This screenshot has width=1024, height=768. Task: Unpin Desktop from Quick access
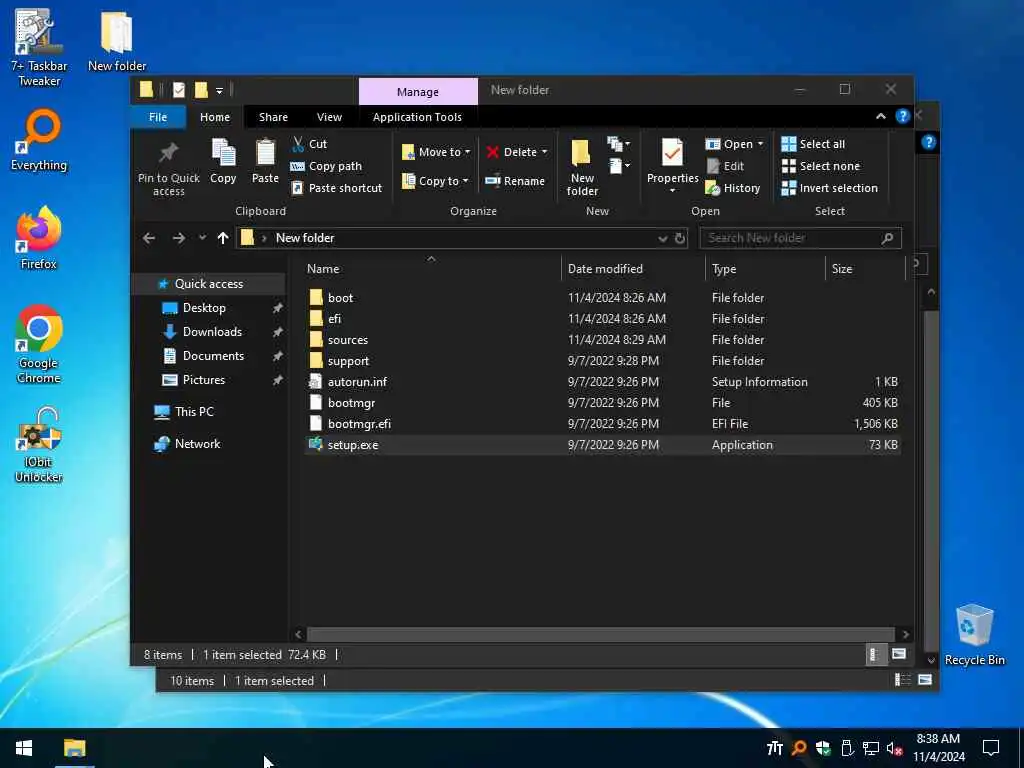(x=278, y=308)
